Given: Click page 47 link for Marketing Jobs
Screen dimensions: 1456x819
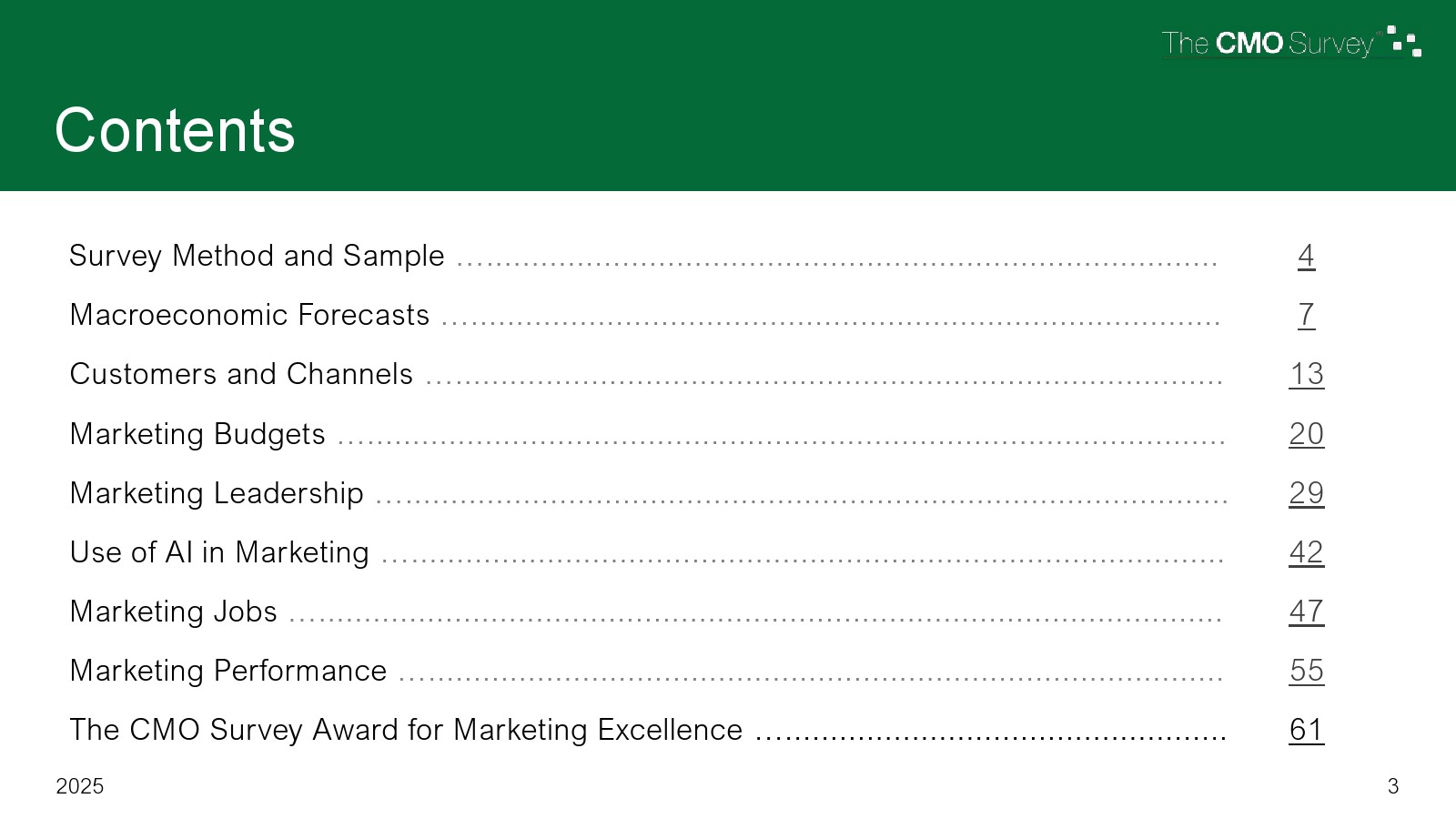Looking at the screenshot, I should coord(1306,612).
